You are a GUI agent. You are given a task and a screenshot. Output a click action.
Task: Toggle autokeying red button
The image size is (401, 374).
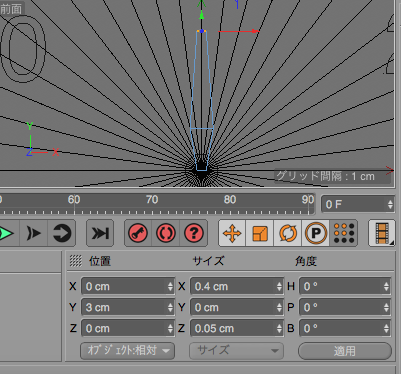coord(166,233)
